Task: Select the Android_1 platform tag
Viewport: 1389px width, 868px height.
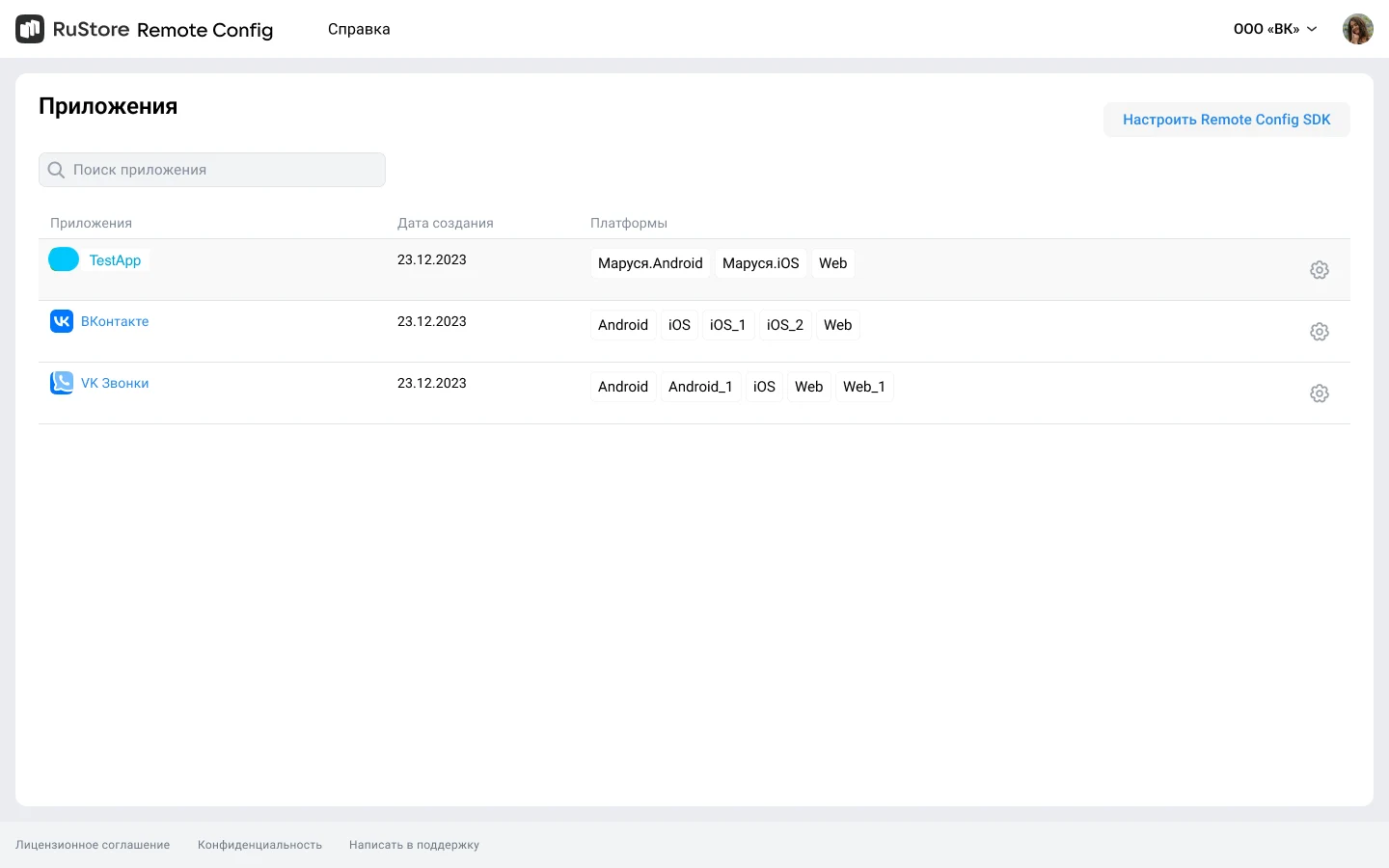Action: click(x=701, y=387)
